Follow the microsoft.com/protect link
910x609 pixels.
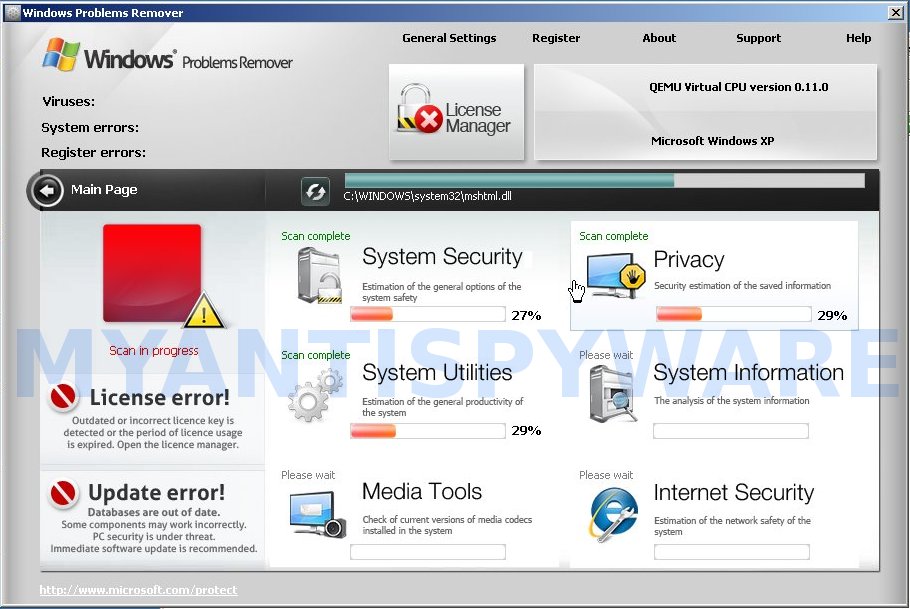point(138,590)
